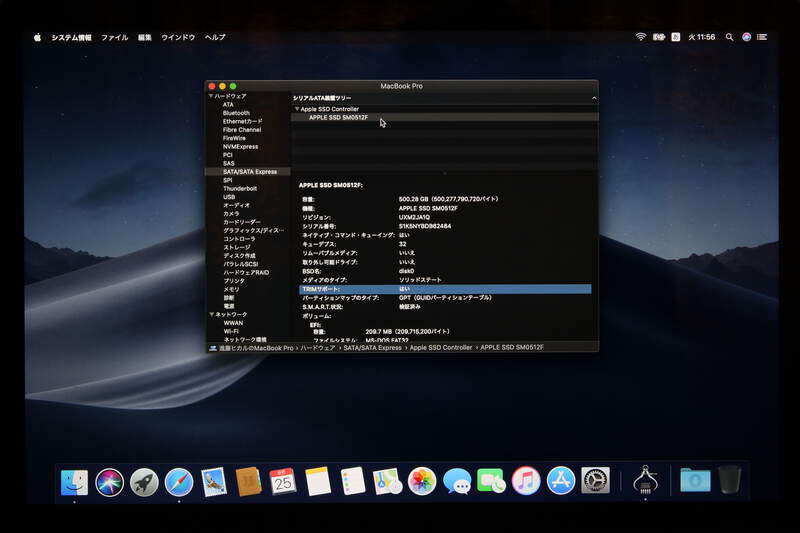Screen dimensions: 800x533
Task: Click highlighted TRIMサポート row
Action: point(445,289)
